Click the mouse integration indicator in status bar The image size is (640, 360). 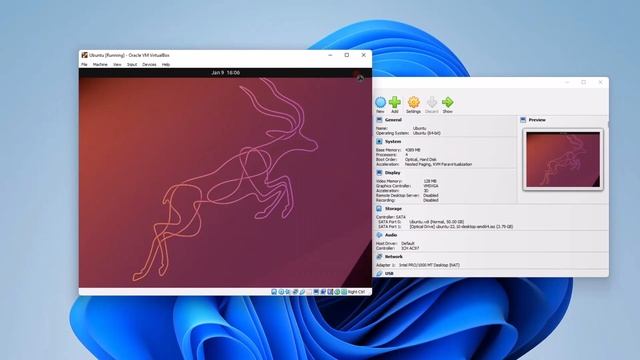pos(337,292)
